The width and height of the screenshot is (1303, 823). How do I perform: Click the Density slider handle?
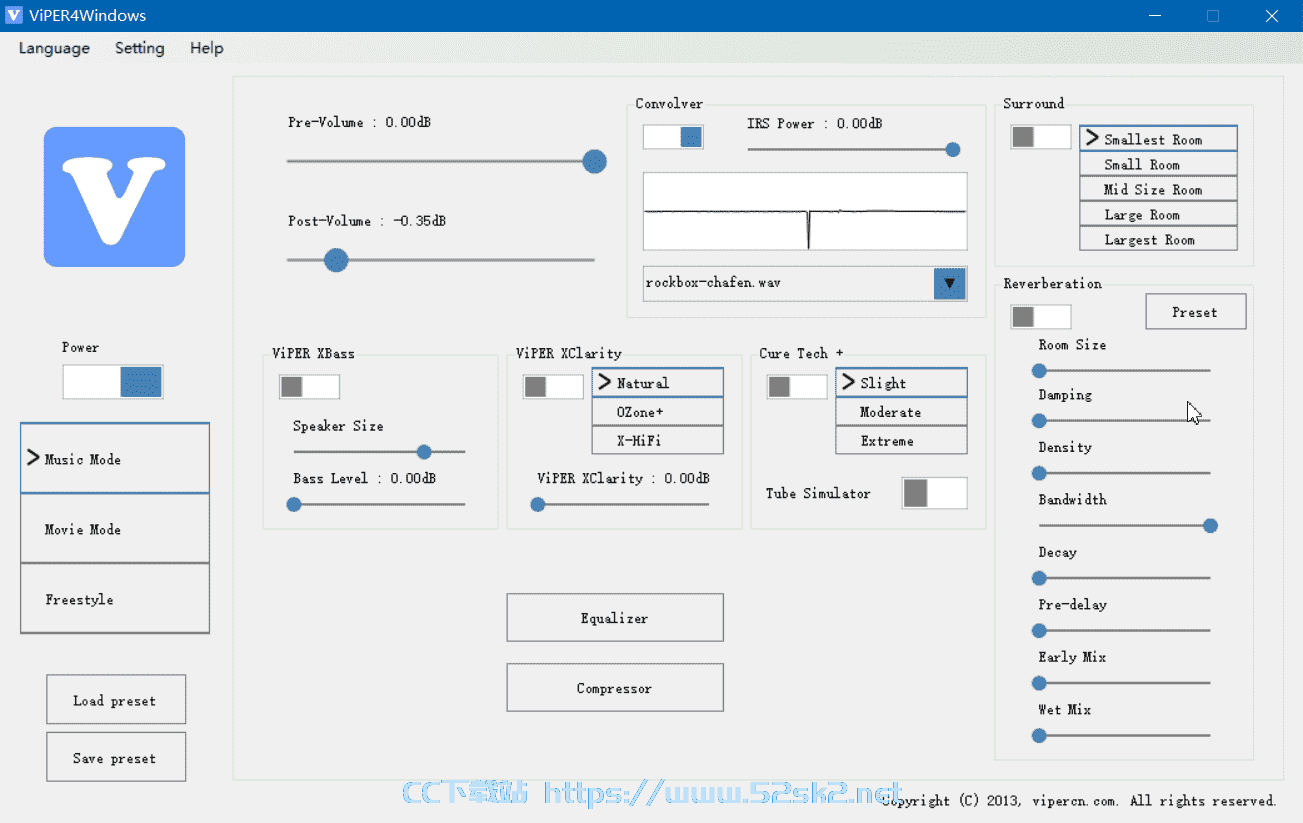point(1039,473)
